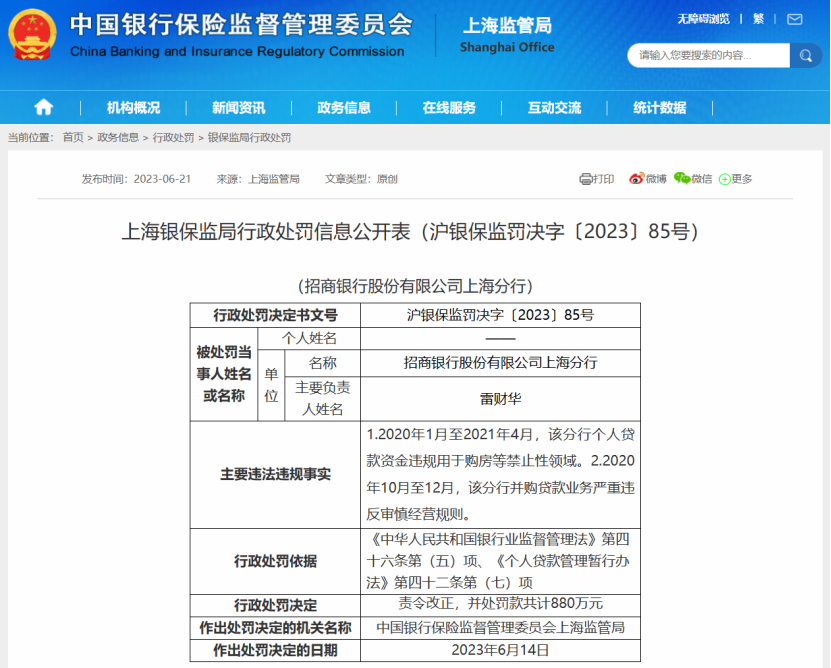Viewport: 831px width, 668px height.
Task: Open the 新闻资讯 menu
Action: 238,108
